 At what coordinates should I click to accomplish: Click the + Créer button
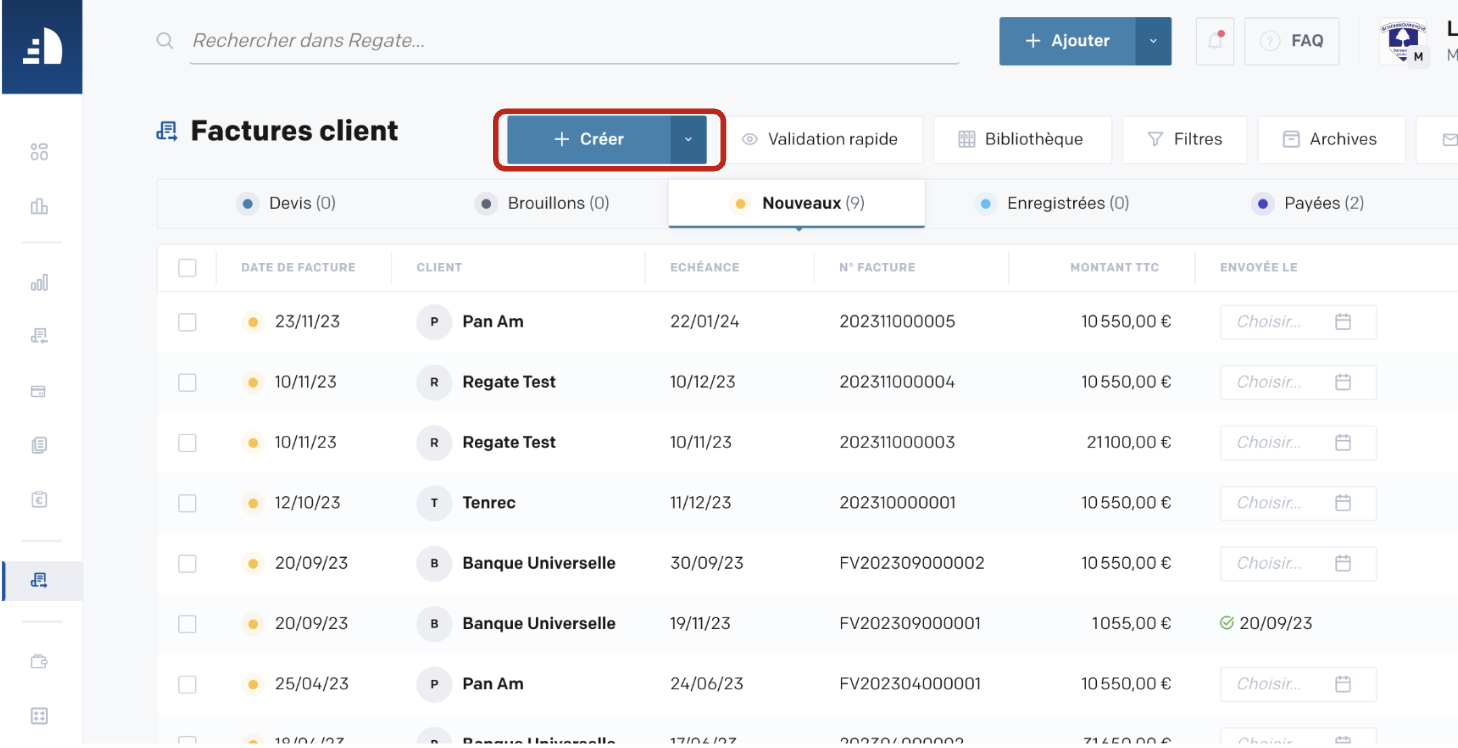(588, 139)
